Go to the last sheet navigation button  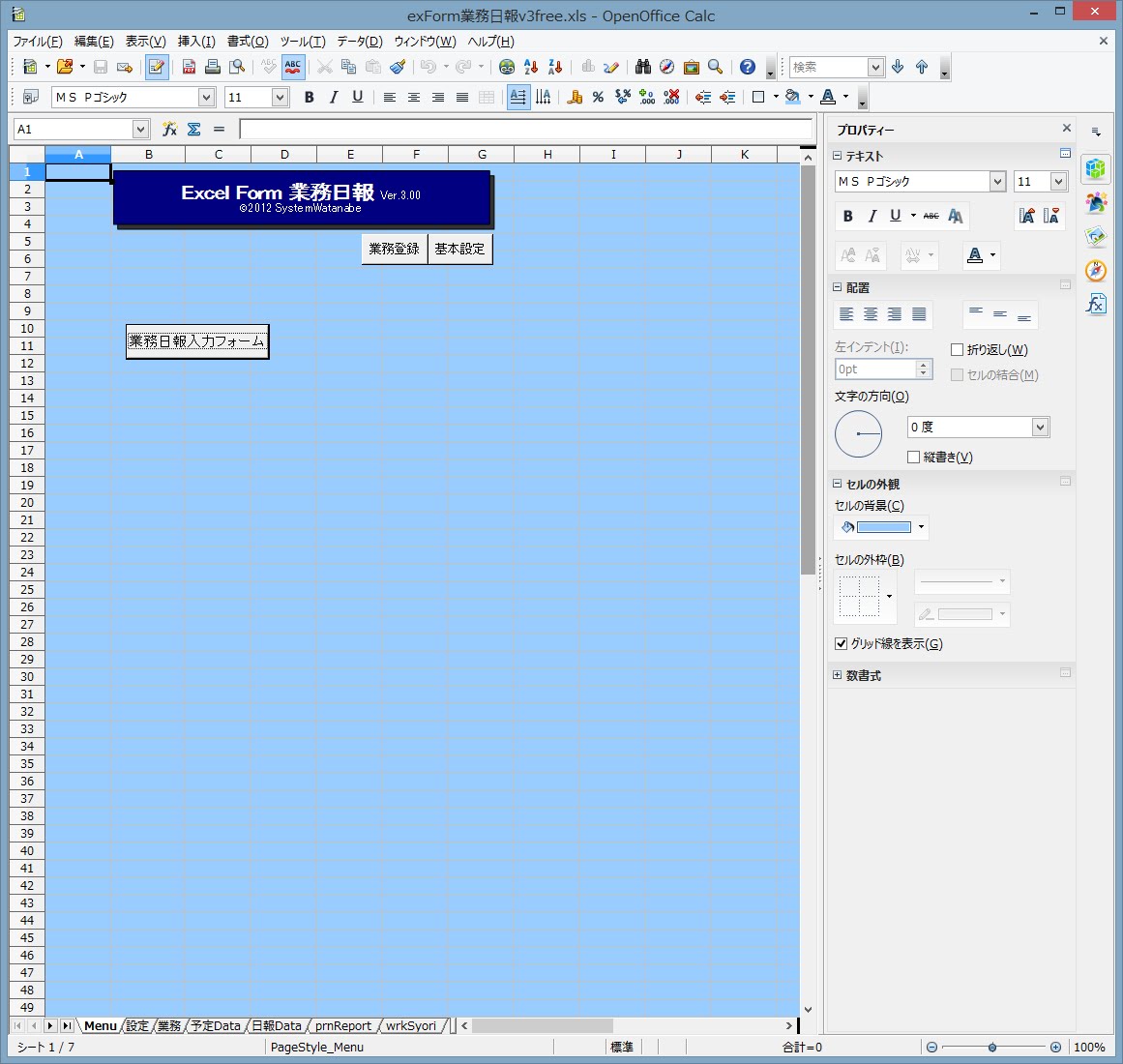coord(66,1026)
